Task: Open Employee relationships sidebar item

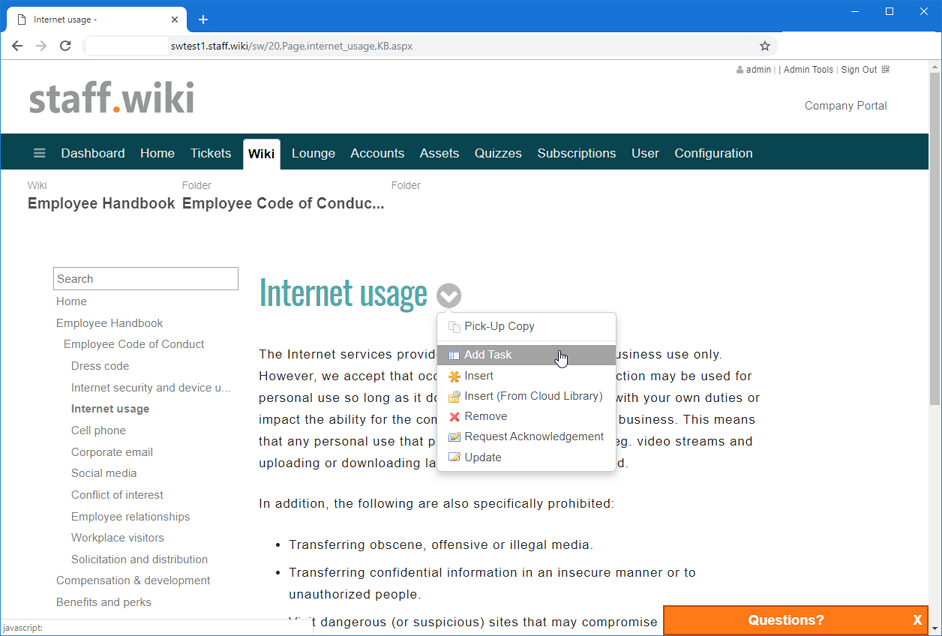Action: (130, 516)
